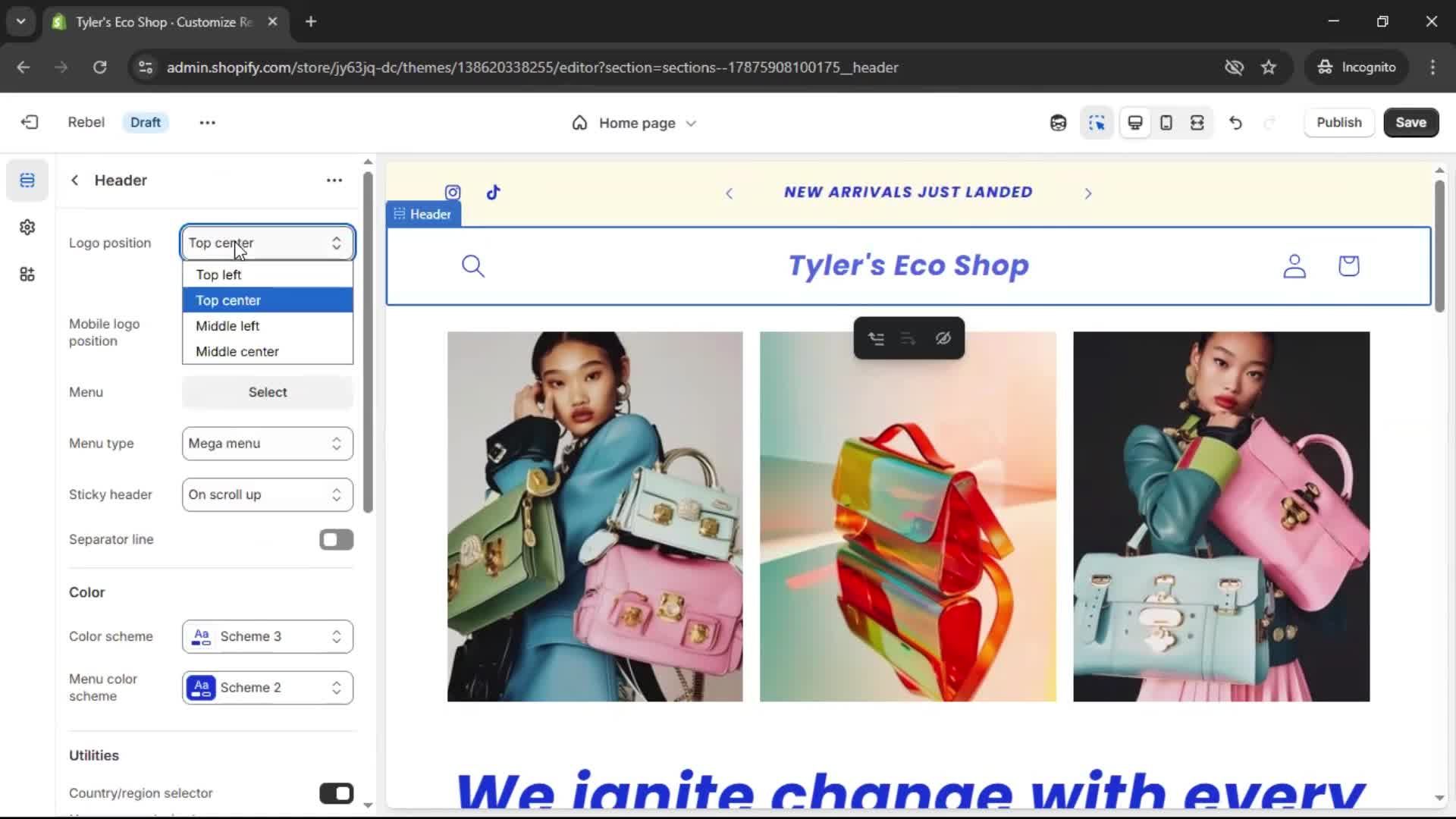Click the exit editor icon

click(30, 122)
